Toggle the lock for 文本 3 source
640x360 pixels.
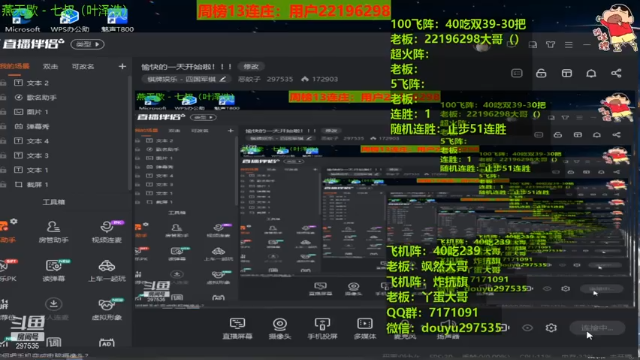pos(3,156)
